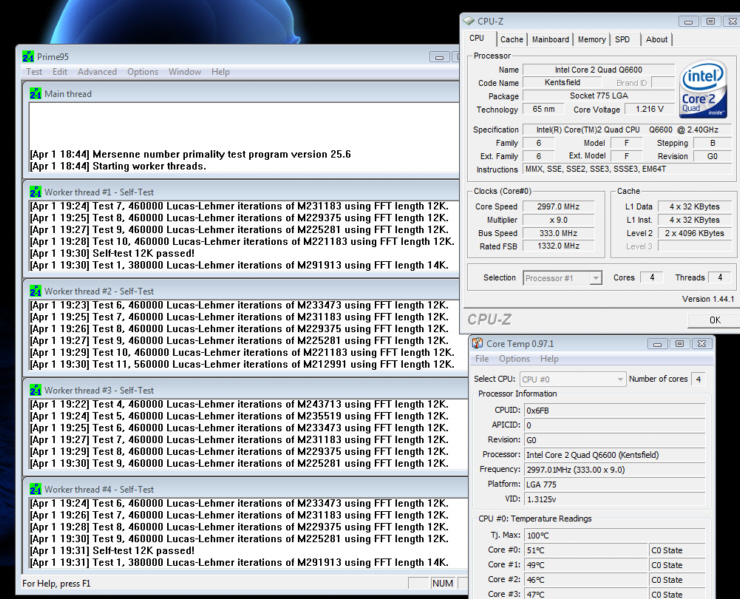Click the Multiplier value x 9.0

click(x=558, y=220)
